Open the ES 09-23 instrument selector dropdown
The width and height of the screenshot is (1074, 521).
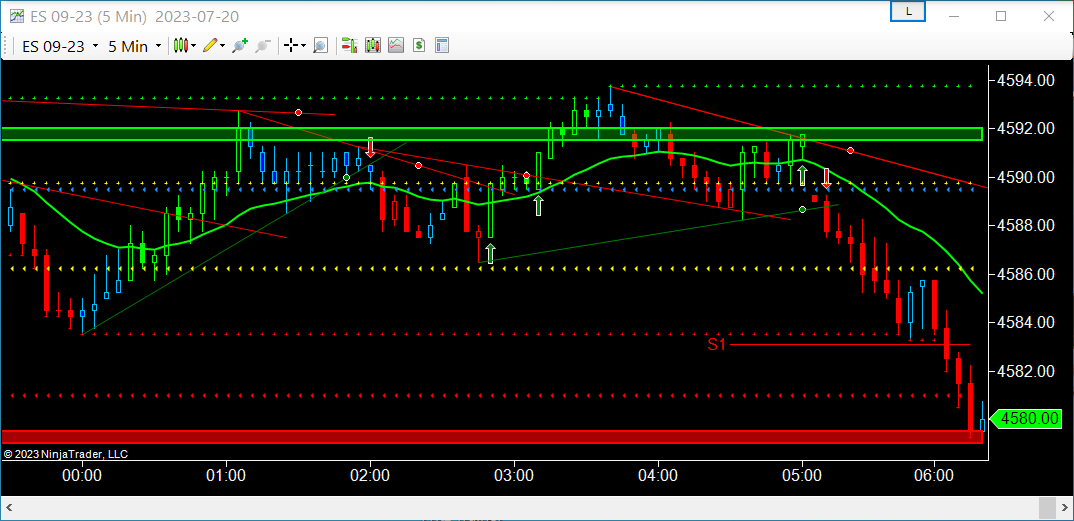pos(60,46)
